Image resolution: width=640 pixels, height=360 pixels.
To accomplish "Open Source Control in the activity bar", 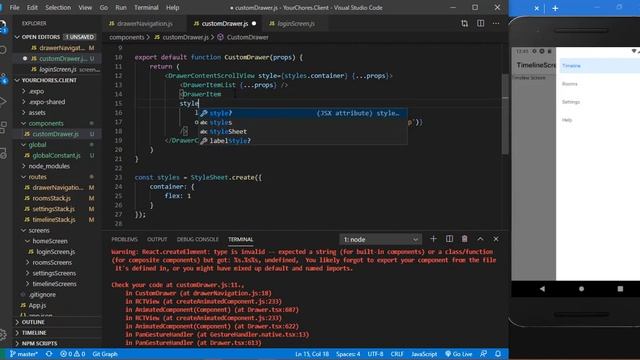I will pyautogui.click(x=4, y=78).
